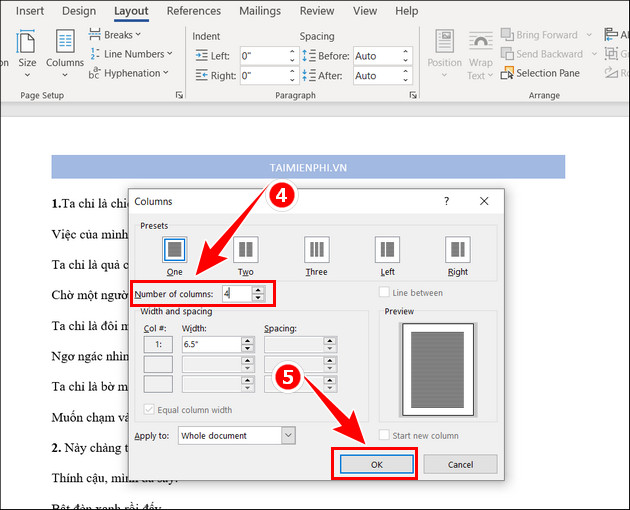Launch Paragraph settings dialog launcher
Image resolution: width=630 pixels, height=510 pixels.
tap(413, 95)
